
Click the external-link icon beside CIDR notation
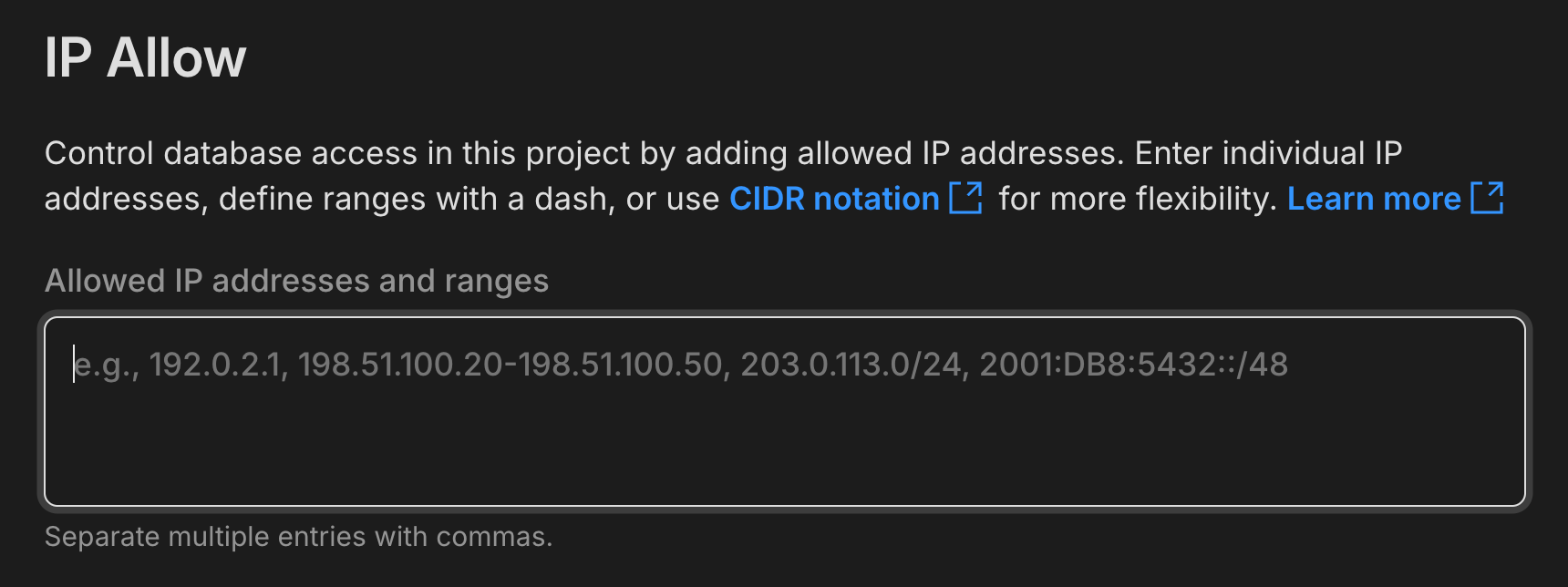click(x=967, y=199)
